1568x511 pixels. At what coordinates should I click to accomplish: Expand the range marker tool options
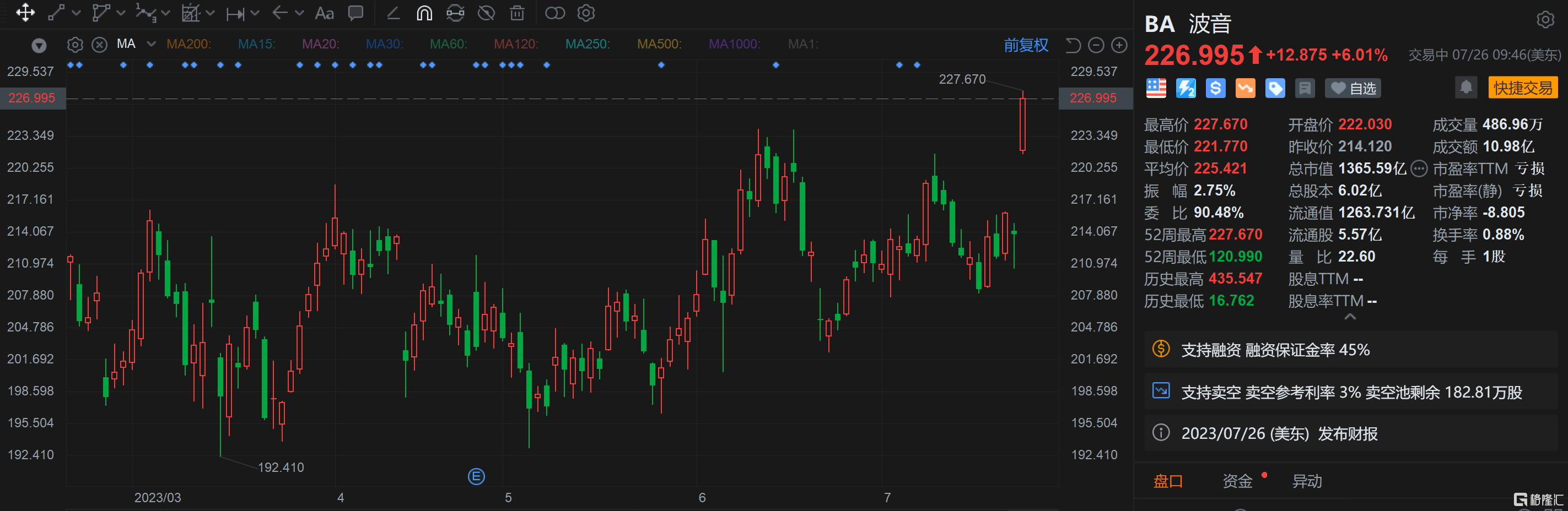[x=255, y=13]
